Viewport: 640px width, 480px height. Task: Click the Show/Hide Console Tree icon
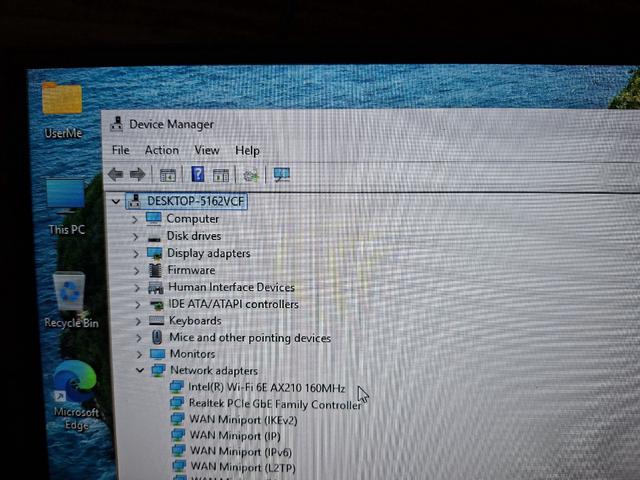[167, 175]
